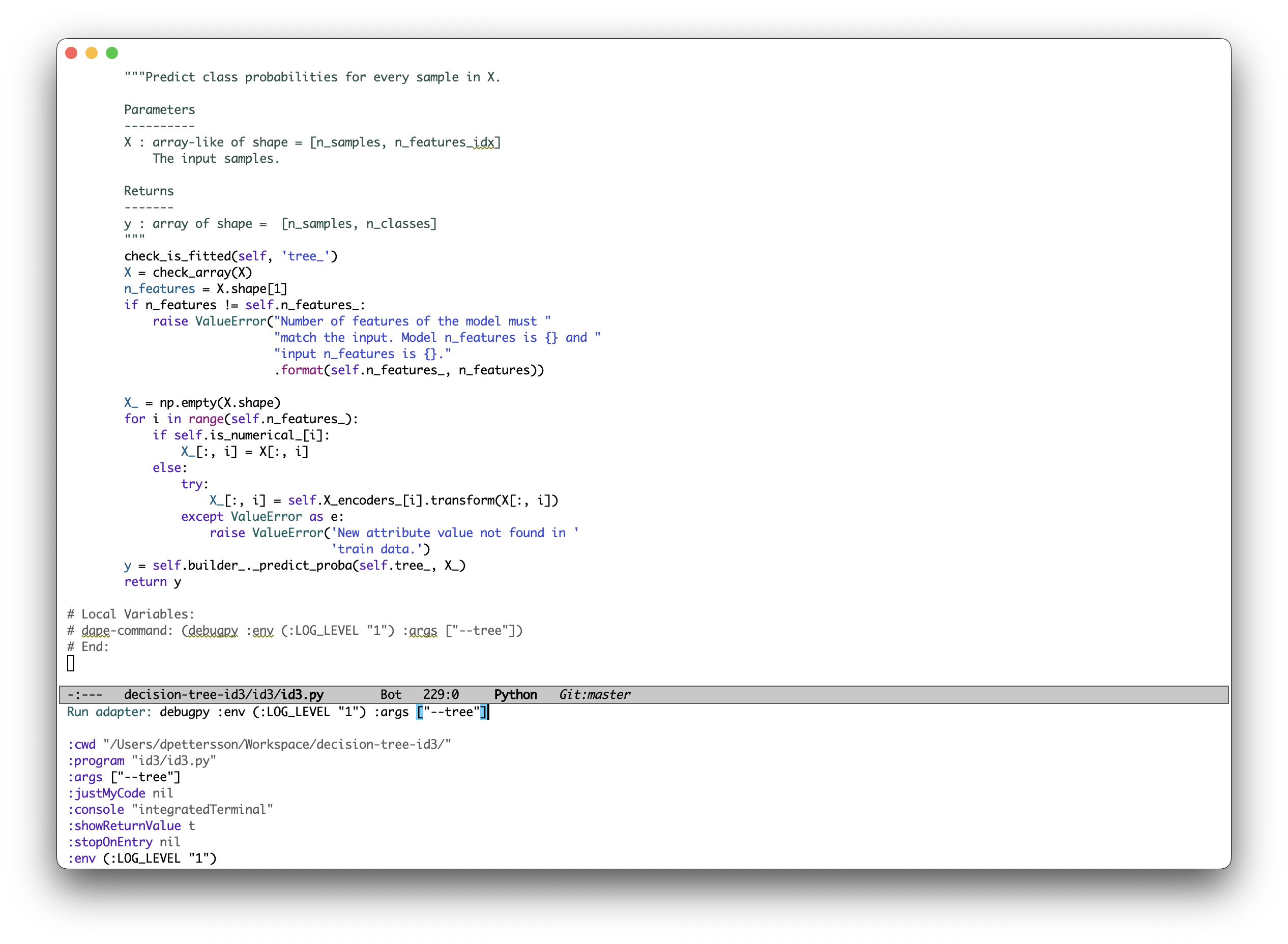Click the 229:0 line position indicator
This screenshot has height=944, width=1288.
click(x=441, y=694)
